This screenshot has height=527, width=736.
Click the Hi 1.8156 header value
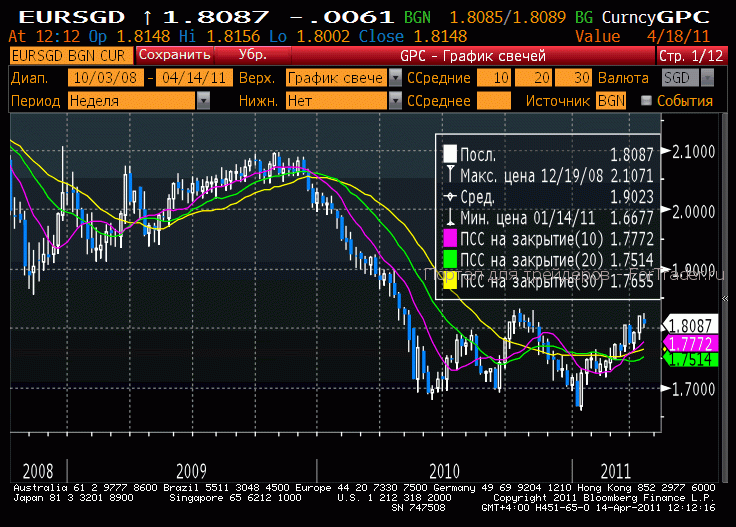[219, 36]
